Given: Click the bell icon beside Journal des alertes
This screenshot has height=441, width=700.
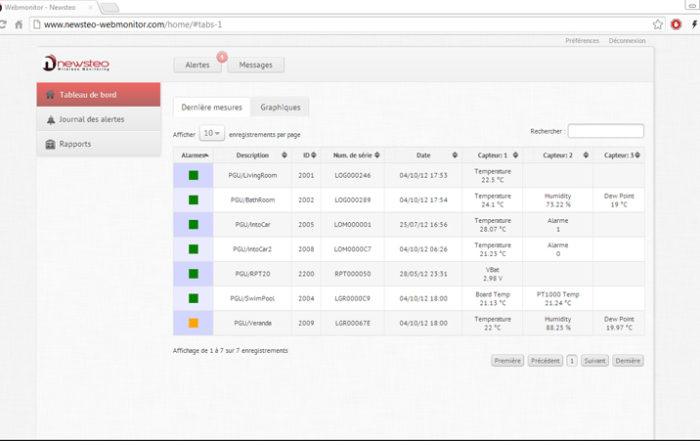Looking at the screenshot, I should tap(51, 120).
